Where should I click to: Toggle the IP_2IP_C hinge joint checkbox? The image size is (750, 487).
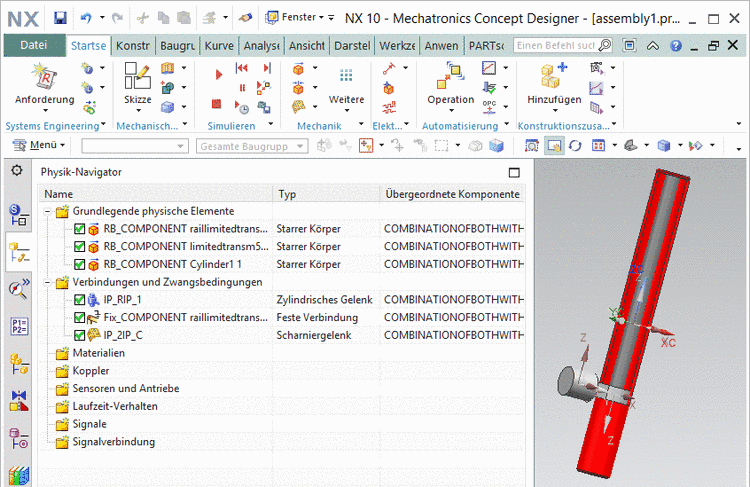tap(79, 335)
